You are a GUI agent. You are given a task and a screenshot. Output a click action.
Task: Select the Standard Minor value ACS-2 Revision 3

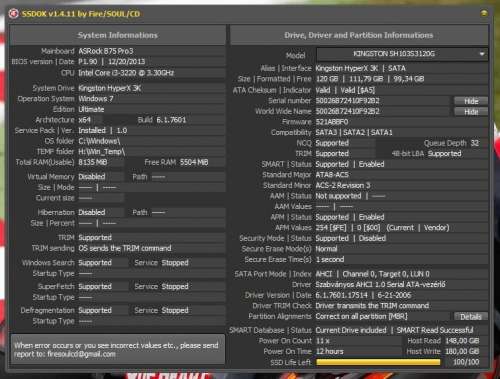point(343,186)
